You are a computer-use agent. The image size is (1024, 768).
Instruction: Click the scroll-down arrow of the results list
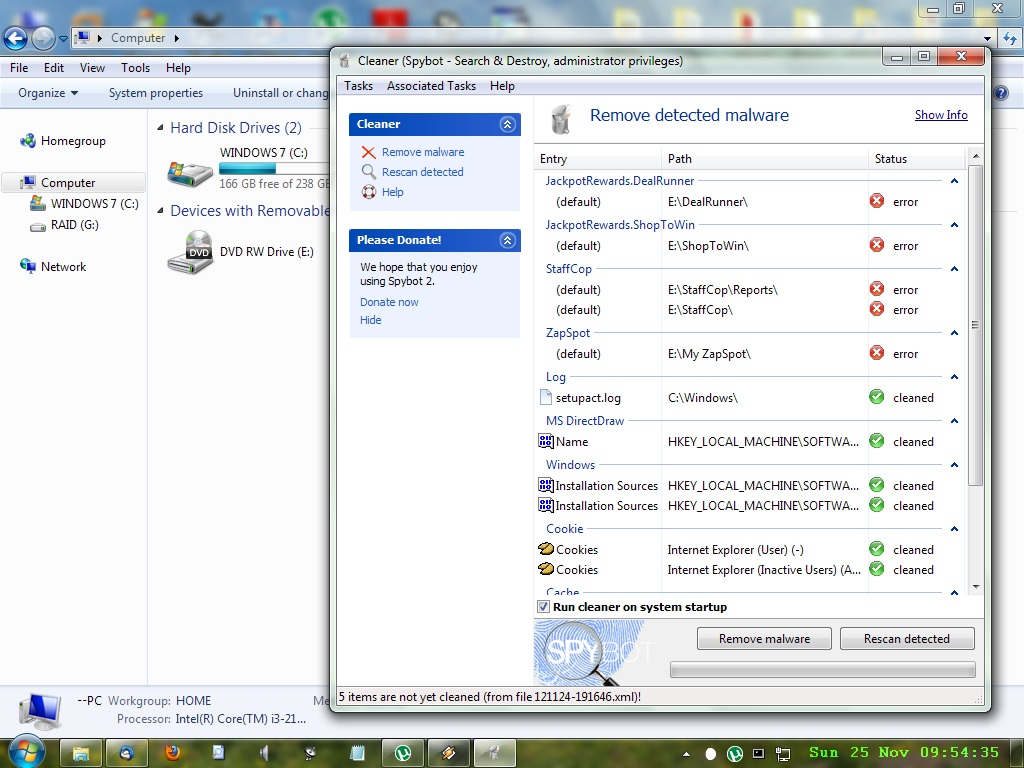coord(975,586)
